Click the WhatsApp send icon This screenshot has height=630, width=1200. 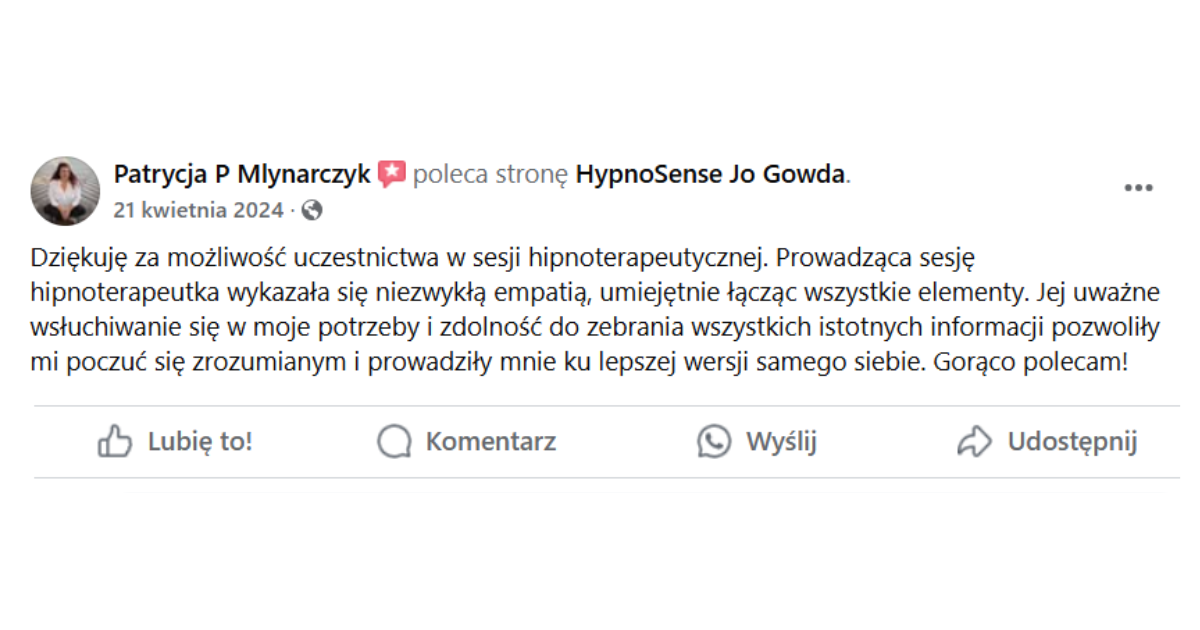(714, 441)
